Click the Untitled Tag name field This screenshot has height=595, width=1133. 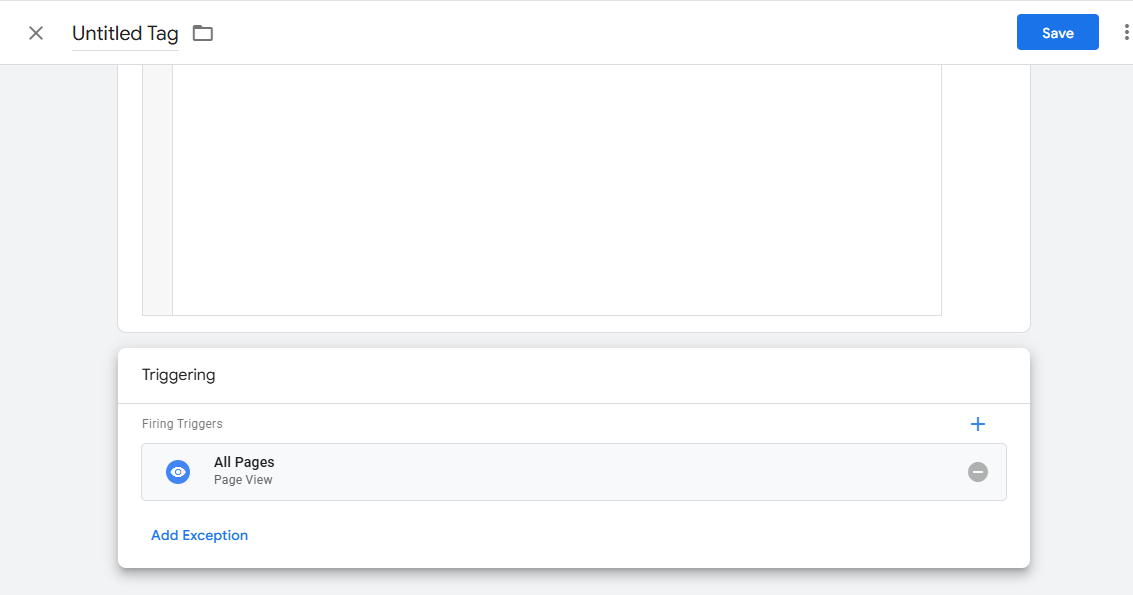click(x=125, y=33)
